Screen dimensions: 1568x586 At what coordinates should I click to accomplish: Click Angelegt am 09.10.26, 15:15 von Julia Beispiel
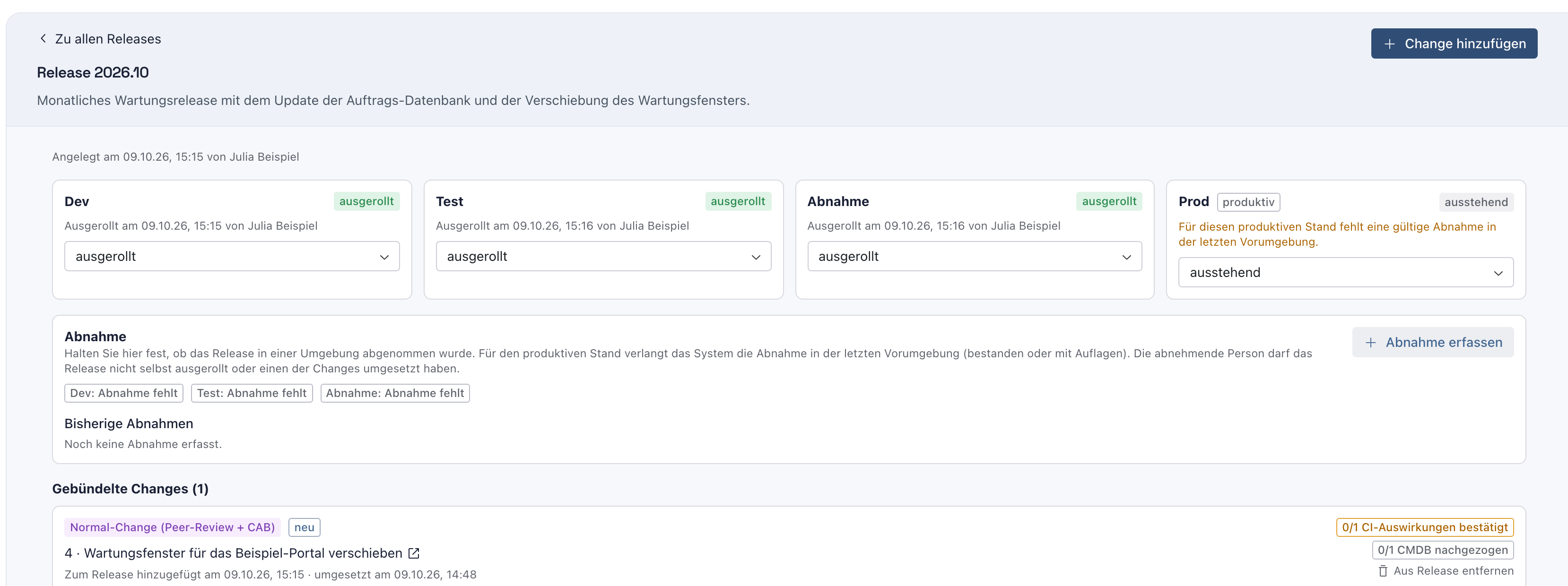click(175, 156)
